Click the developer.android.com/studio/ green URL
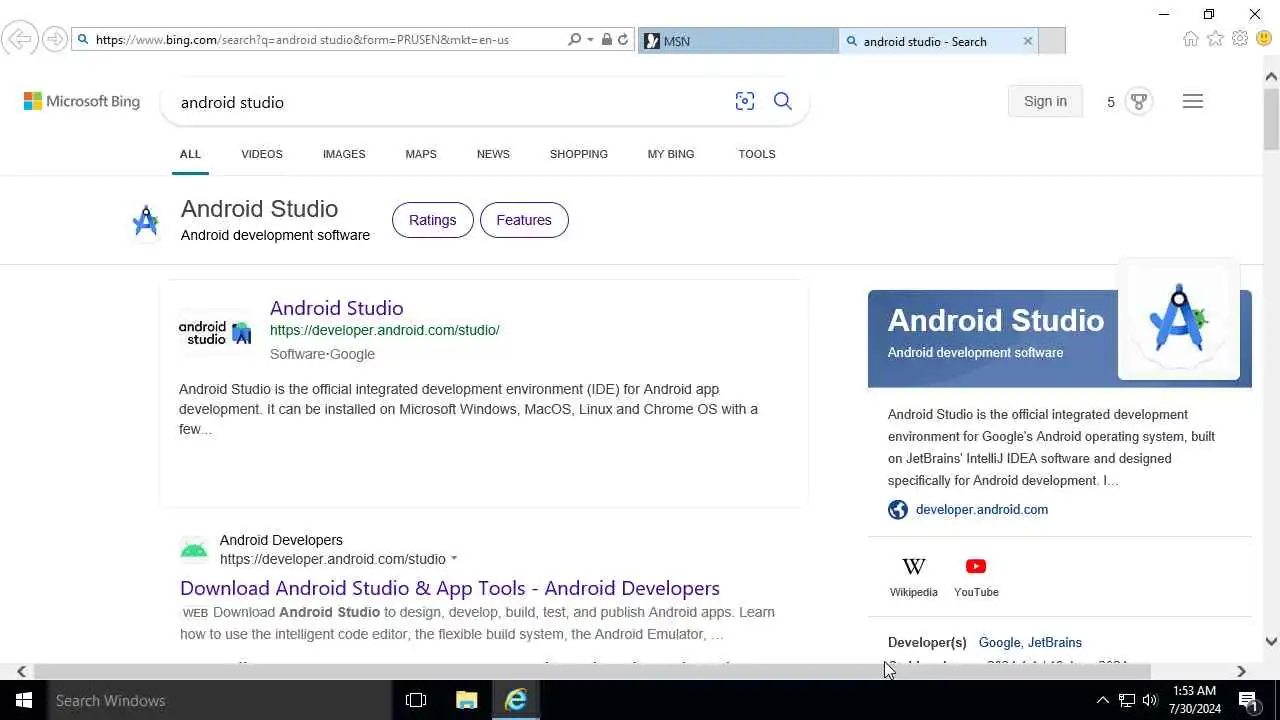 click(x=385, y=330)
